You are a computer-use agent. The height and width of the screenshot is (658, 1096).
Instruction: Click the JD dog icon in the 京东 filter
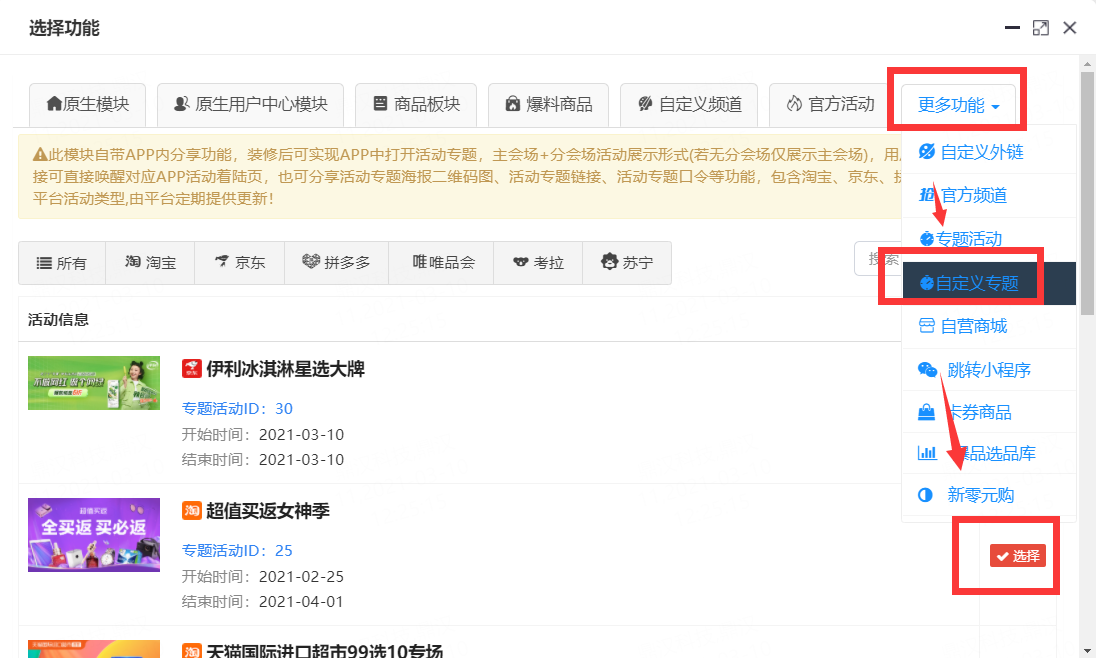click(222, 262)
